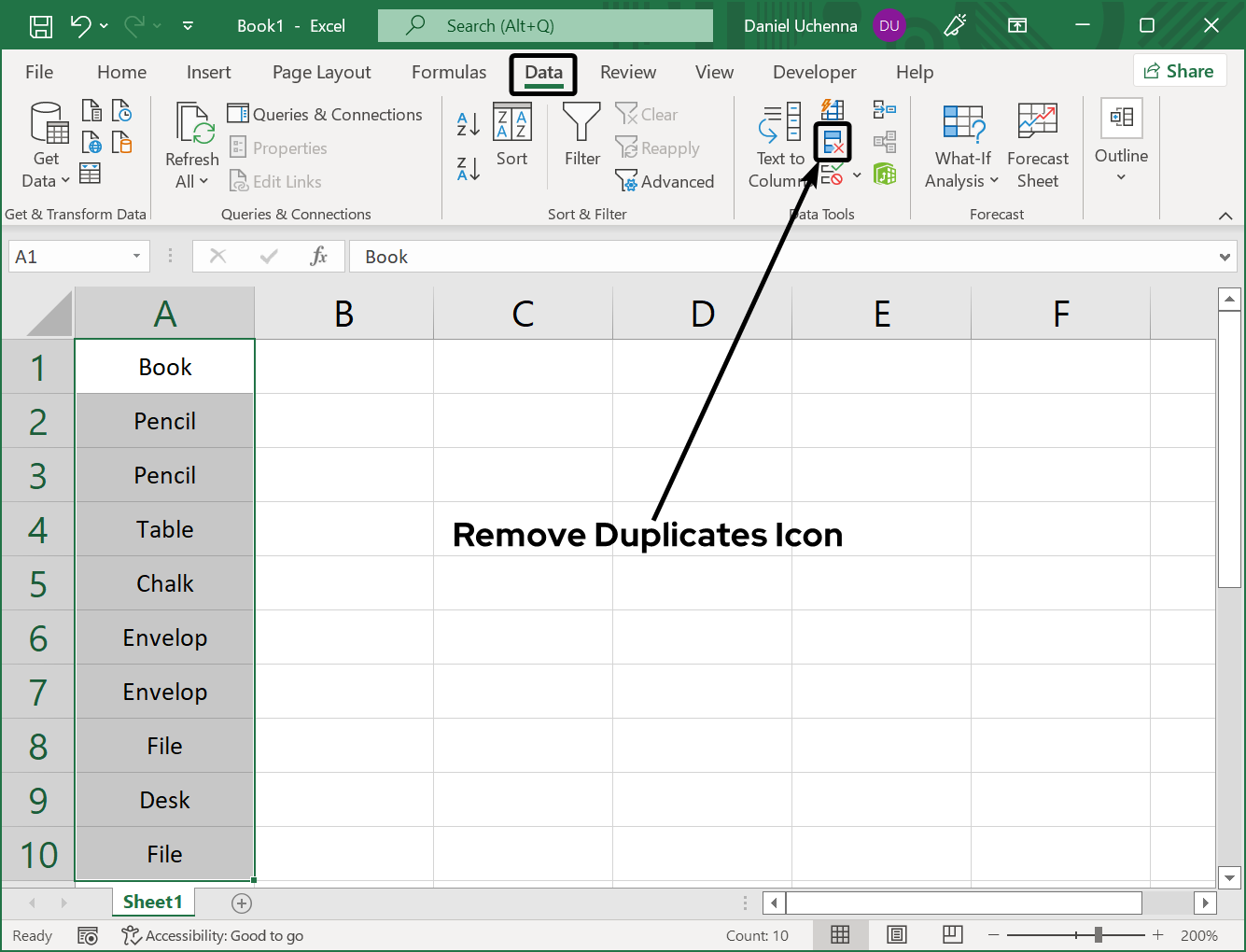The image size is (1246, 952).
Task: Click the Sheet1 tab
Action: (153, 902)
